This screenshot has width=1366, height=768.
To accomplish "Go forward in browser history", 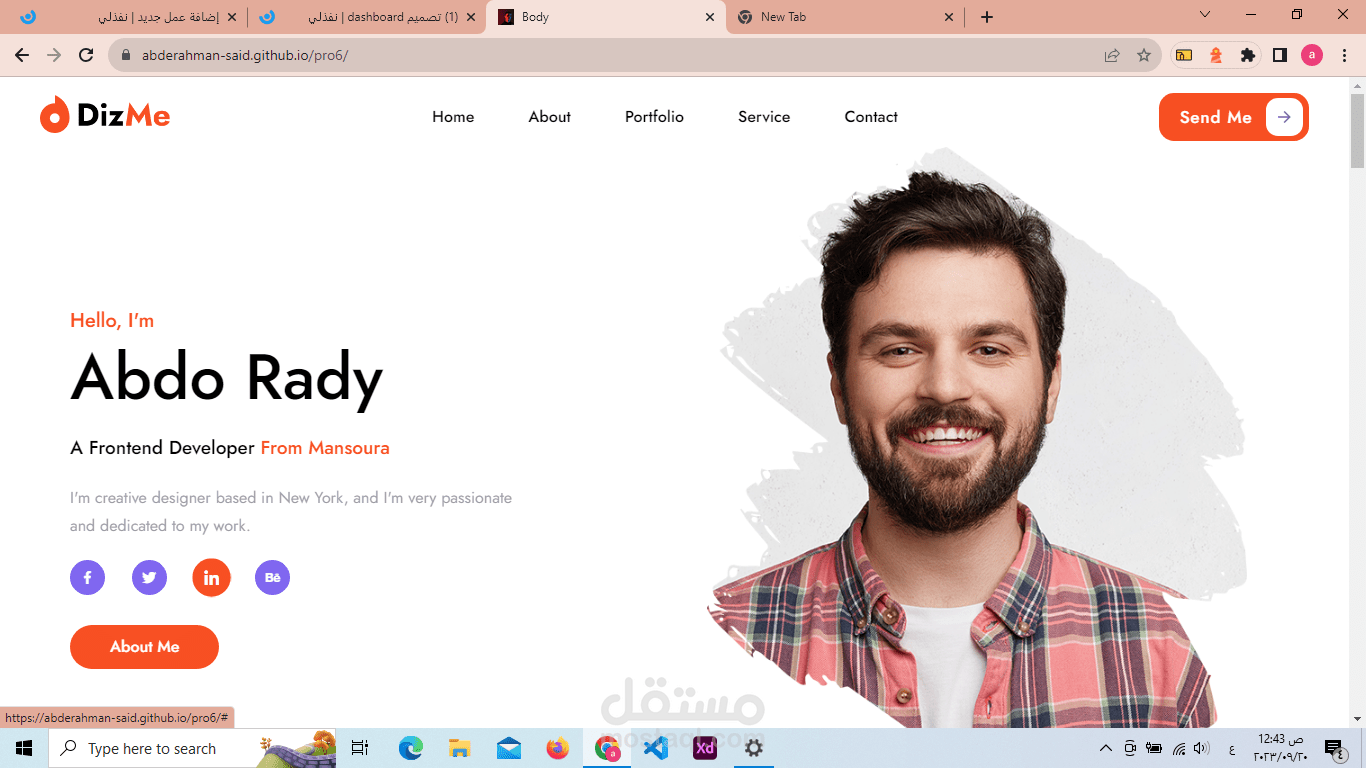I will 54,55.
